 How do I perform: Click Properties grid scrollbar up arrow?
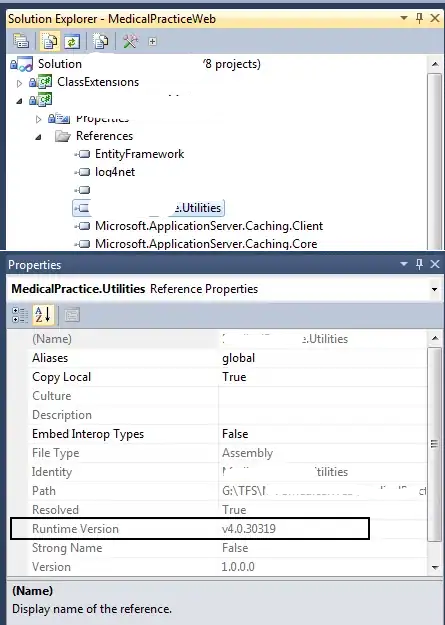coord(435,338)
